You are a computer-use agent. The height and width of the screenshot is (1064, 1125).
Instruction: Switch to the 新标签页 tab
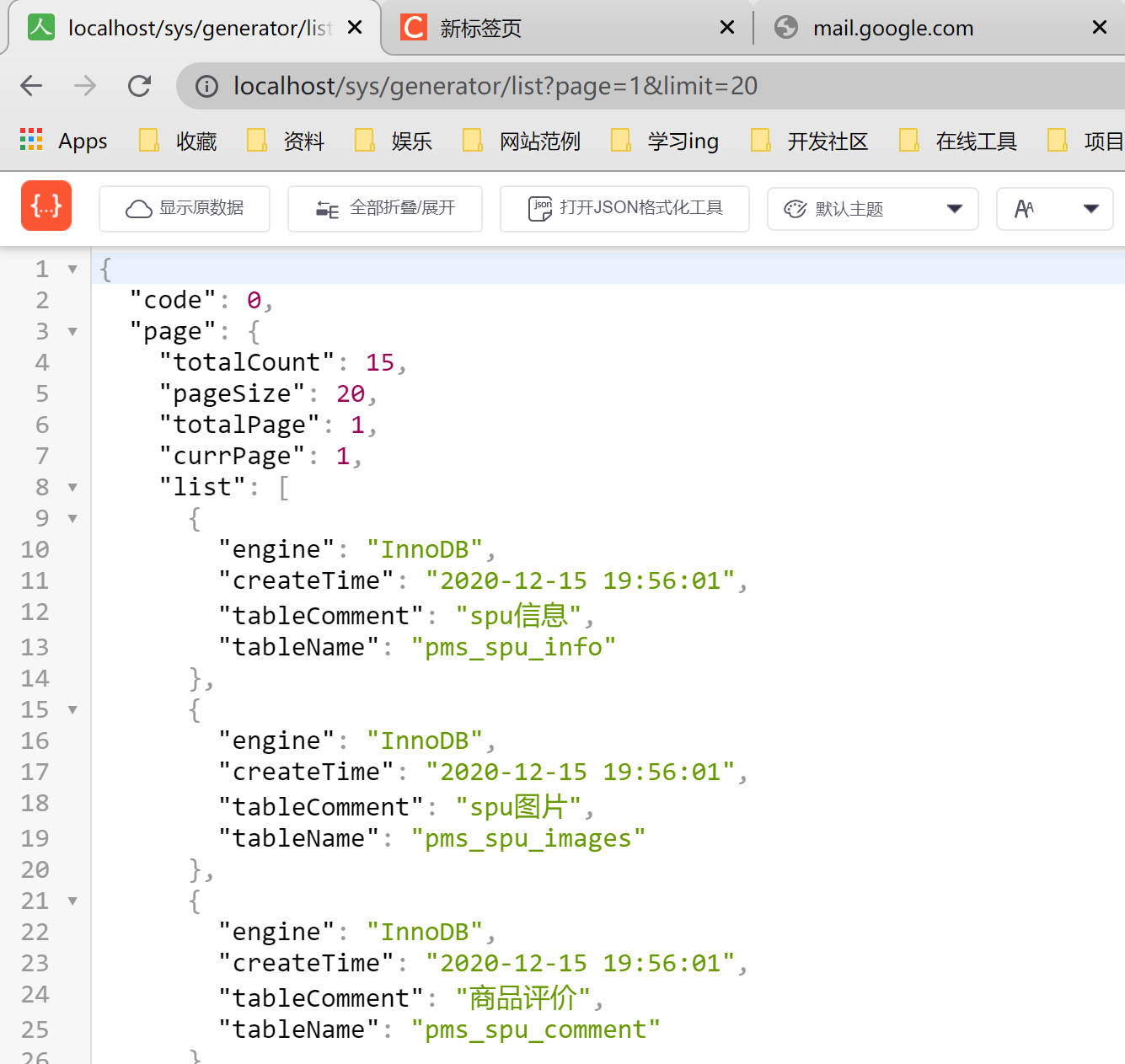pyautogui.click(x=565, y=28)
